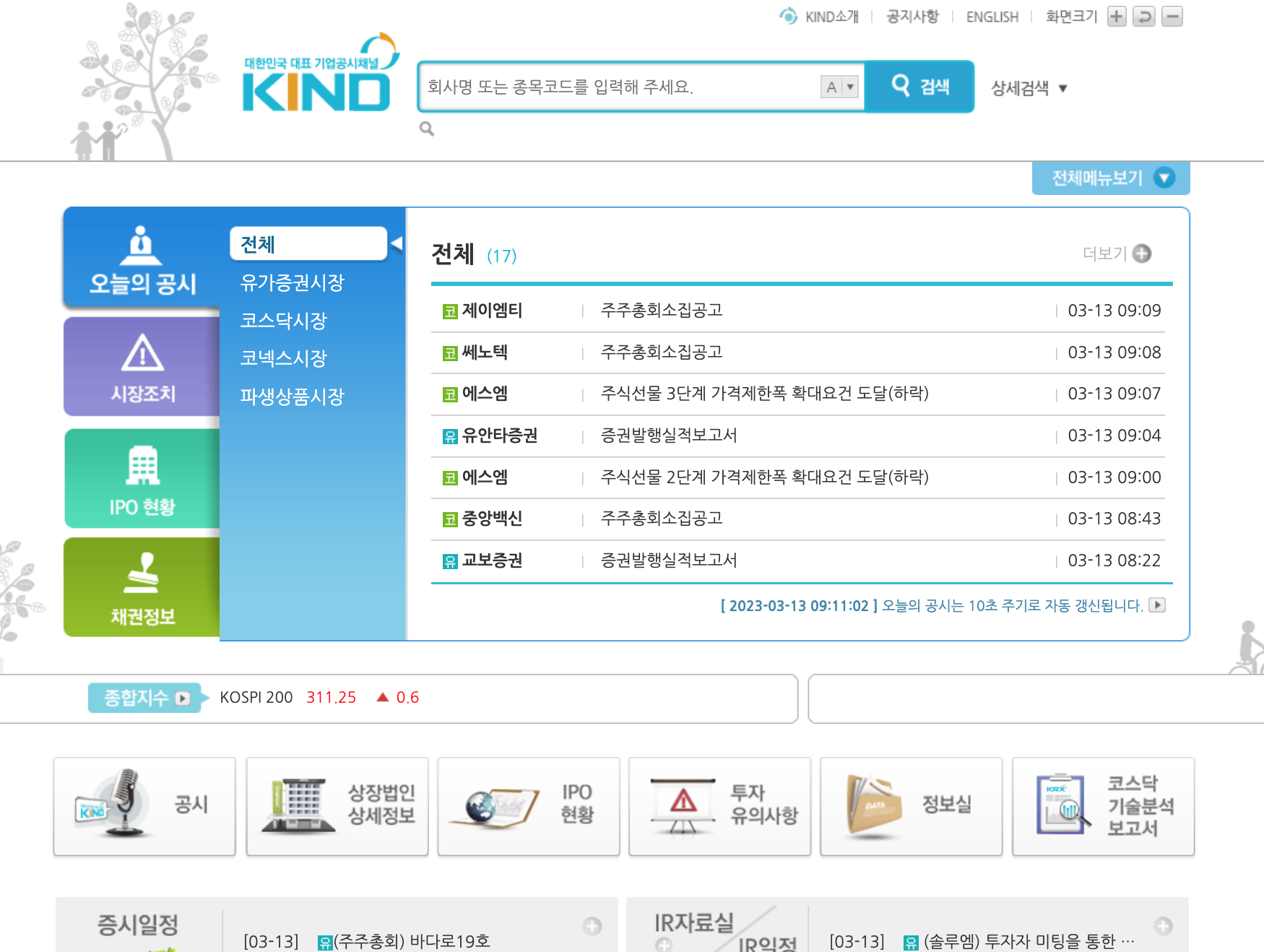Select the 파생상품시장 tab
Screen dimensions: 1264x952
293,397
